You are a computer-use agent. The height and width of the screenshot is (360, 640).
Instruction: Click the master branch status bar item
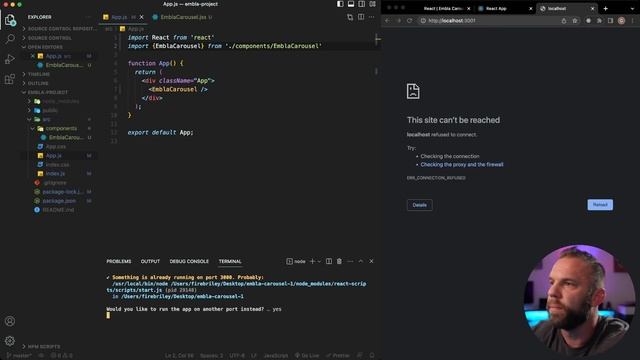pyautogui.click(x=20, y=356)
